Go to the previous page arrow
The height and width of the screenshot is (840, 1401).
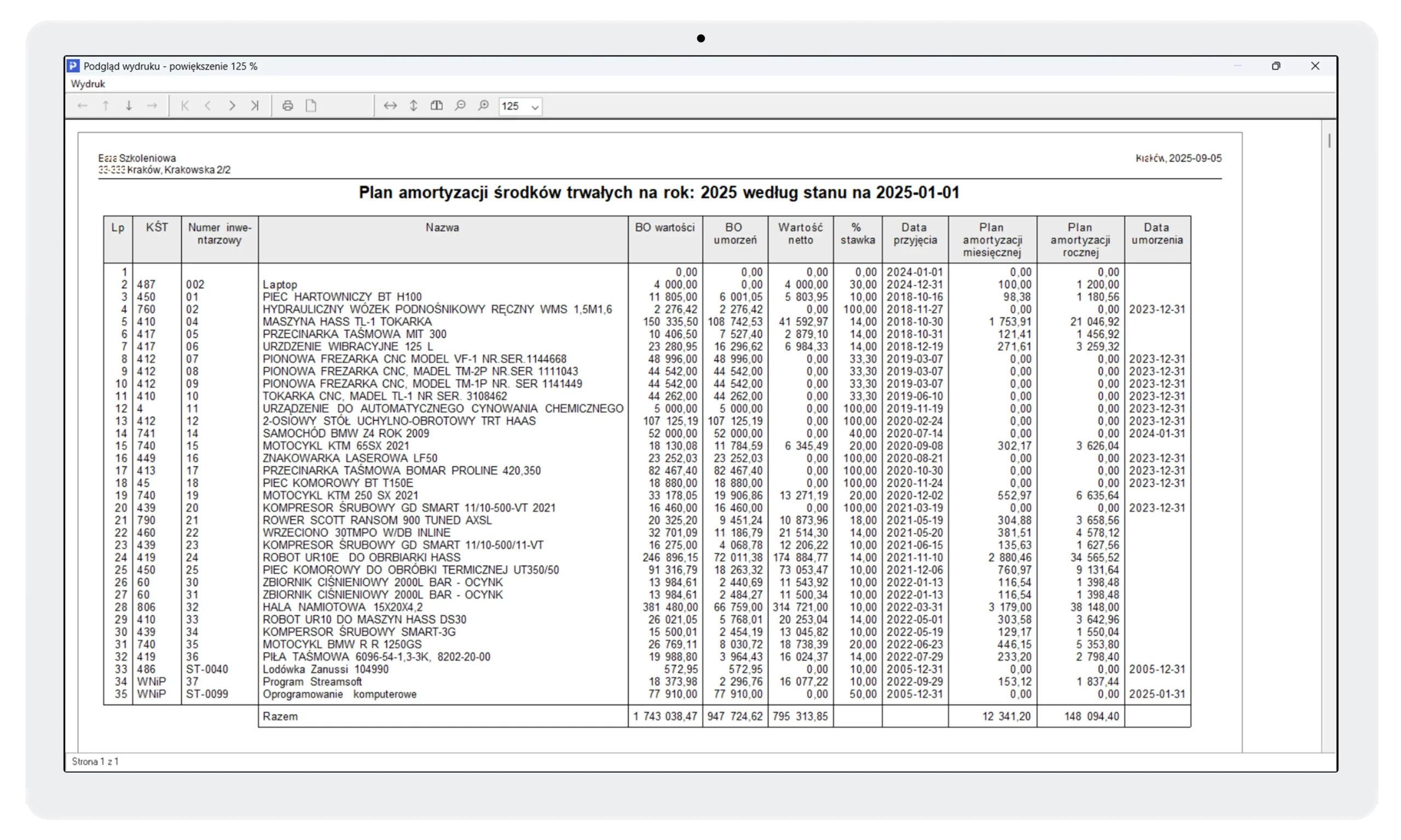pyautogui.click(x=208, y=106)
